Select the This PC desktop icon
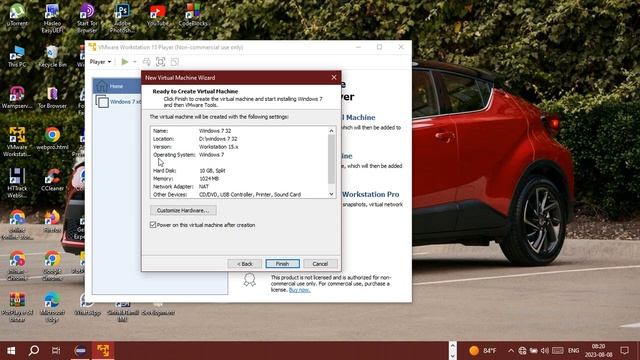640x360 pixels. pyautogui.click(x=17, y=56)
